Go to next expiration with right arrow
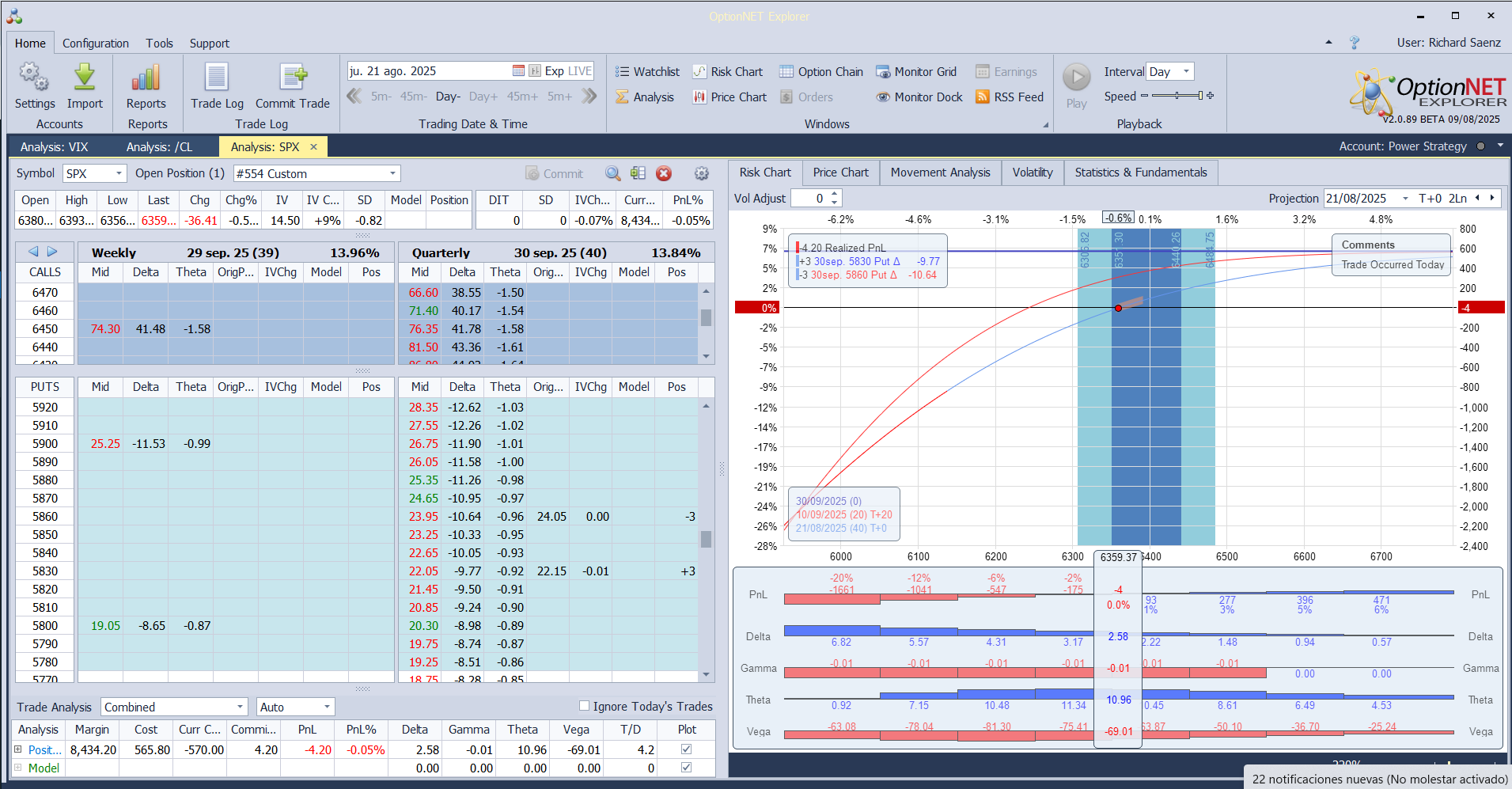The height and width of the screenshot is (789, 1512). click(52, 252)
